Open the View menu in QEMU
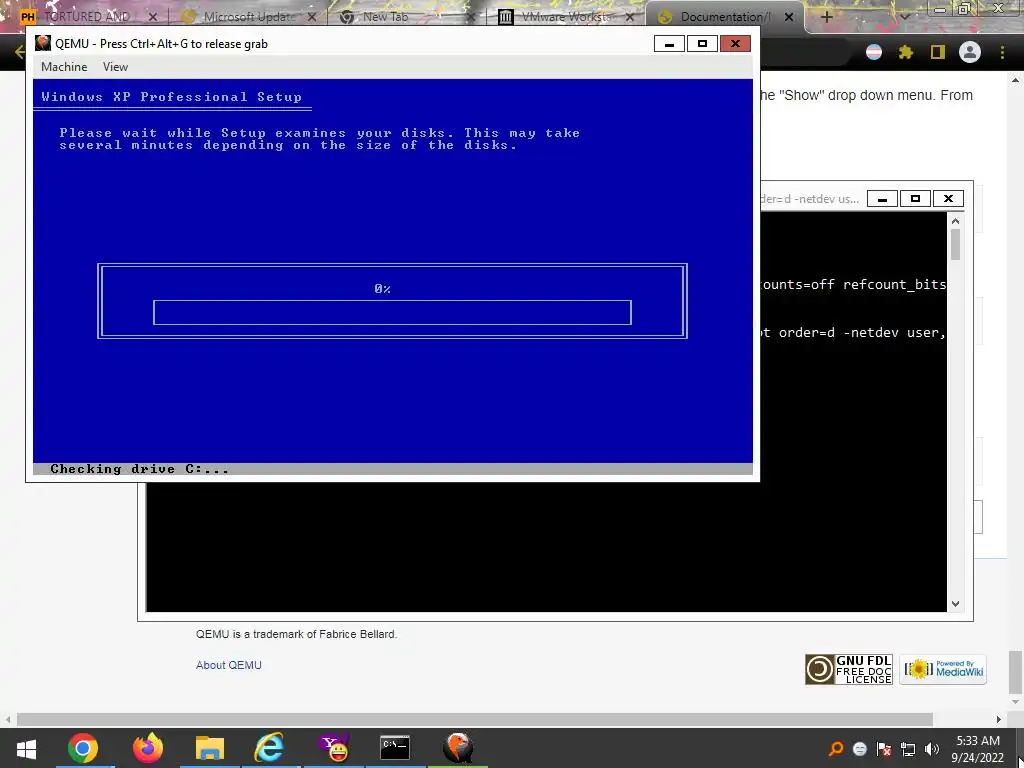 tap(115, 67)
